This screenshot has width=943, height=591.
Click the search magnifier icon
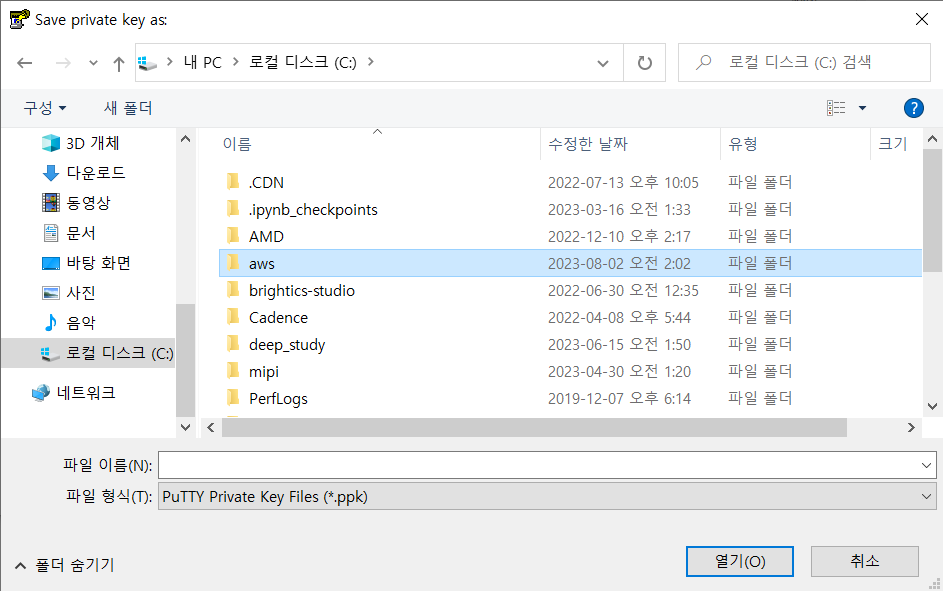pyautogui.click(x=703, y=62)
